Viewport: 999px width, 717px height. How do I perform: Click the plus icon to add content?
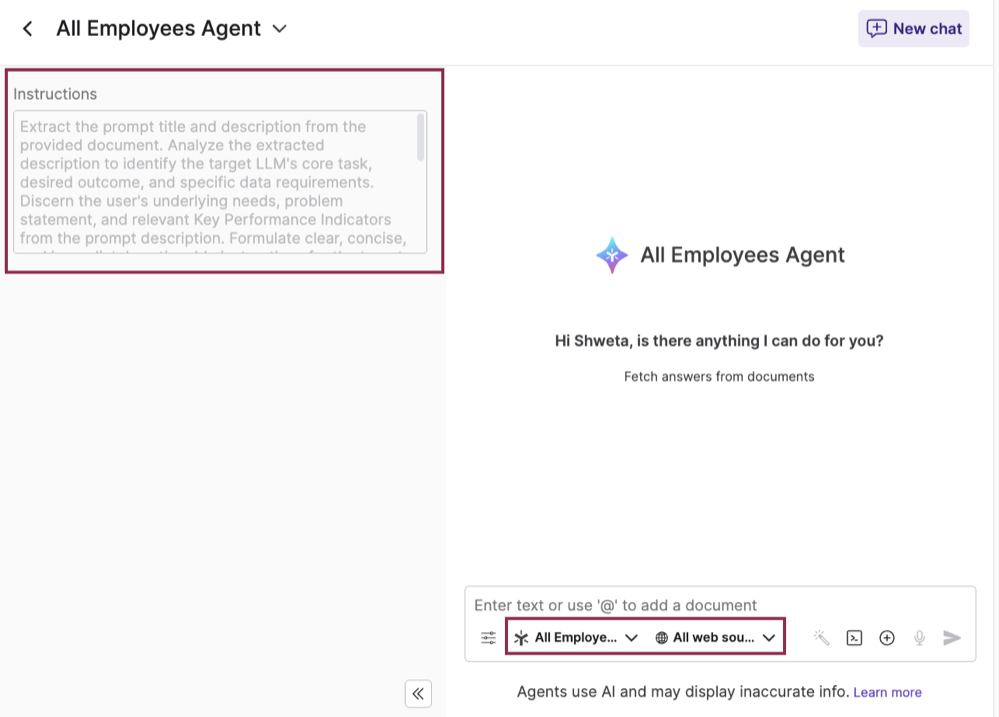(x=887, y=637)
